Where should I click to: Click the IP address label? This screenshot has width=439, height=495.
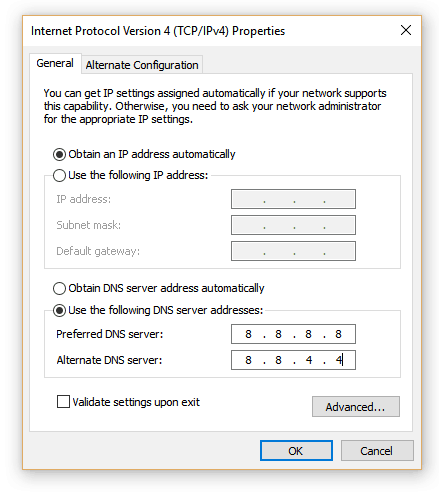point(83,199)
